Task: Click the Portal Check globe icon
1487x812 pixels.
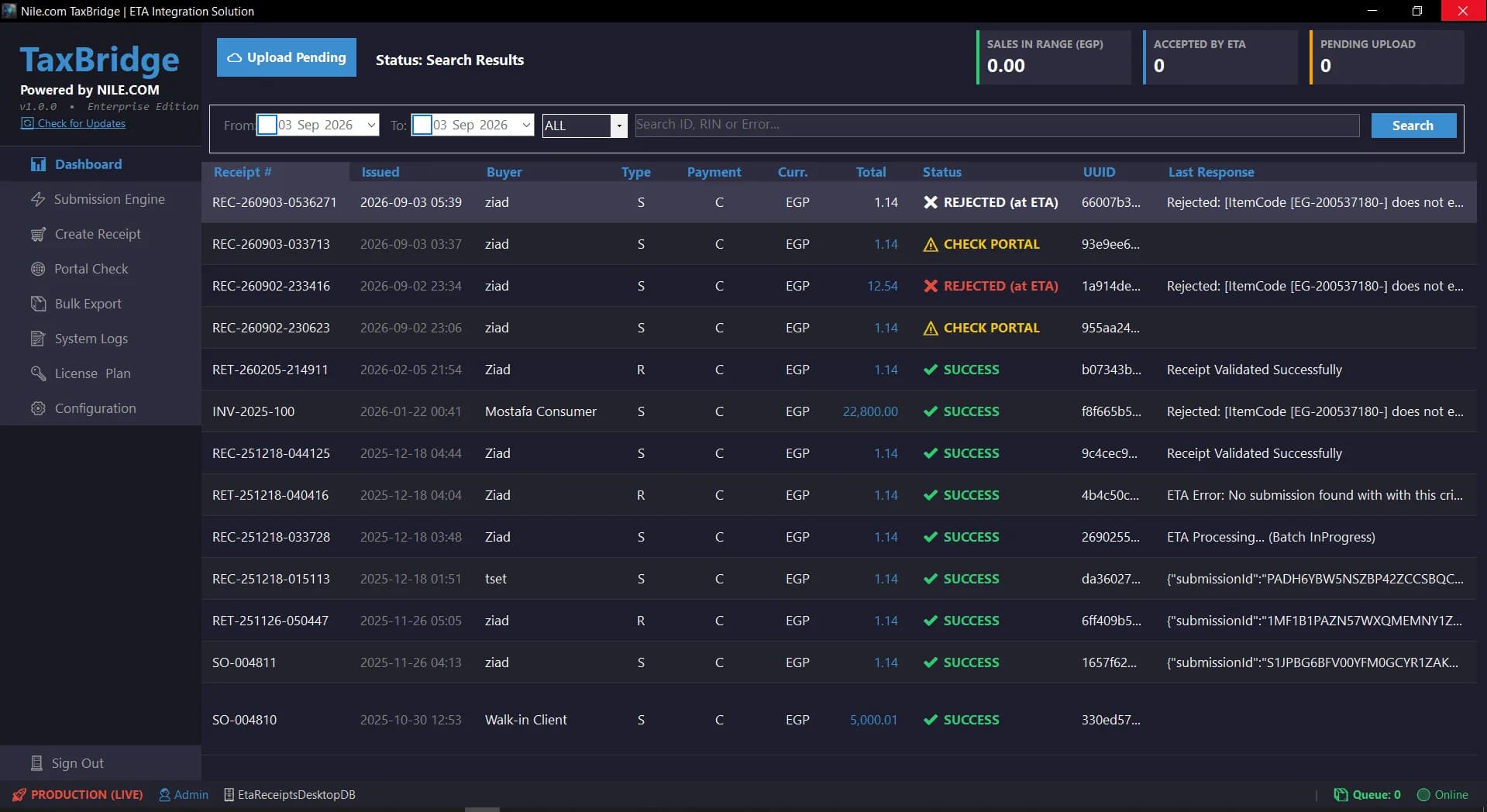Action: (38, 269)
